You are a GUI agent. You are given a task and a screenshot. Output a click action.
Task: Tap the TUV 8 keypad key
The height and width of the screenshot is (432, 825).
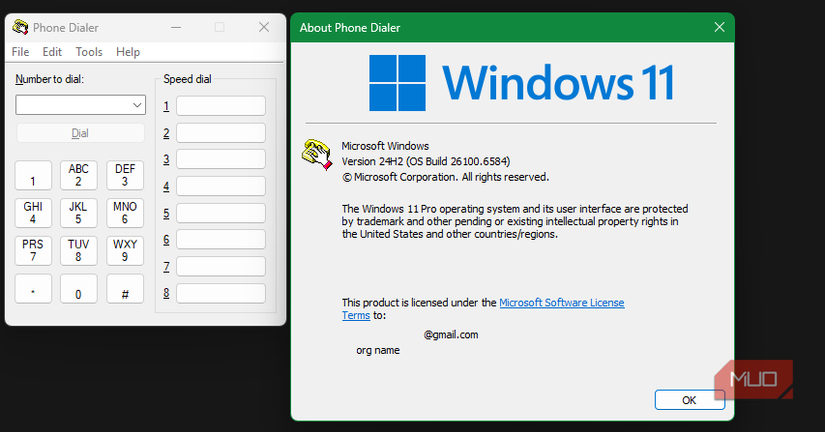(x=78, y=250)
